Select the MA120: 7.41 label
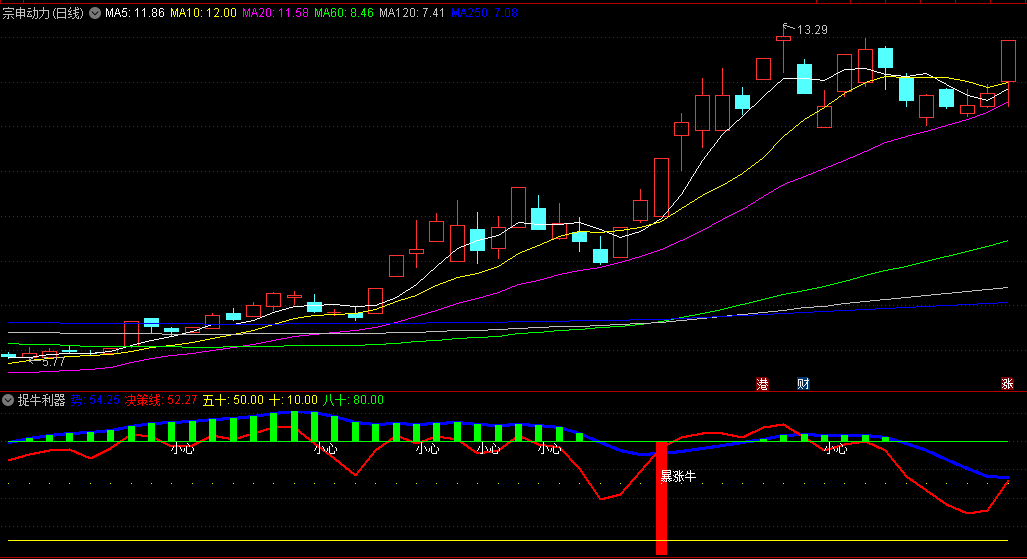Screen dimensions: 1027x559 click(412, 13)
